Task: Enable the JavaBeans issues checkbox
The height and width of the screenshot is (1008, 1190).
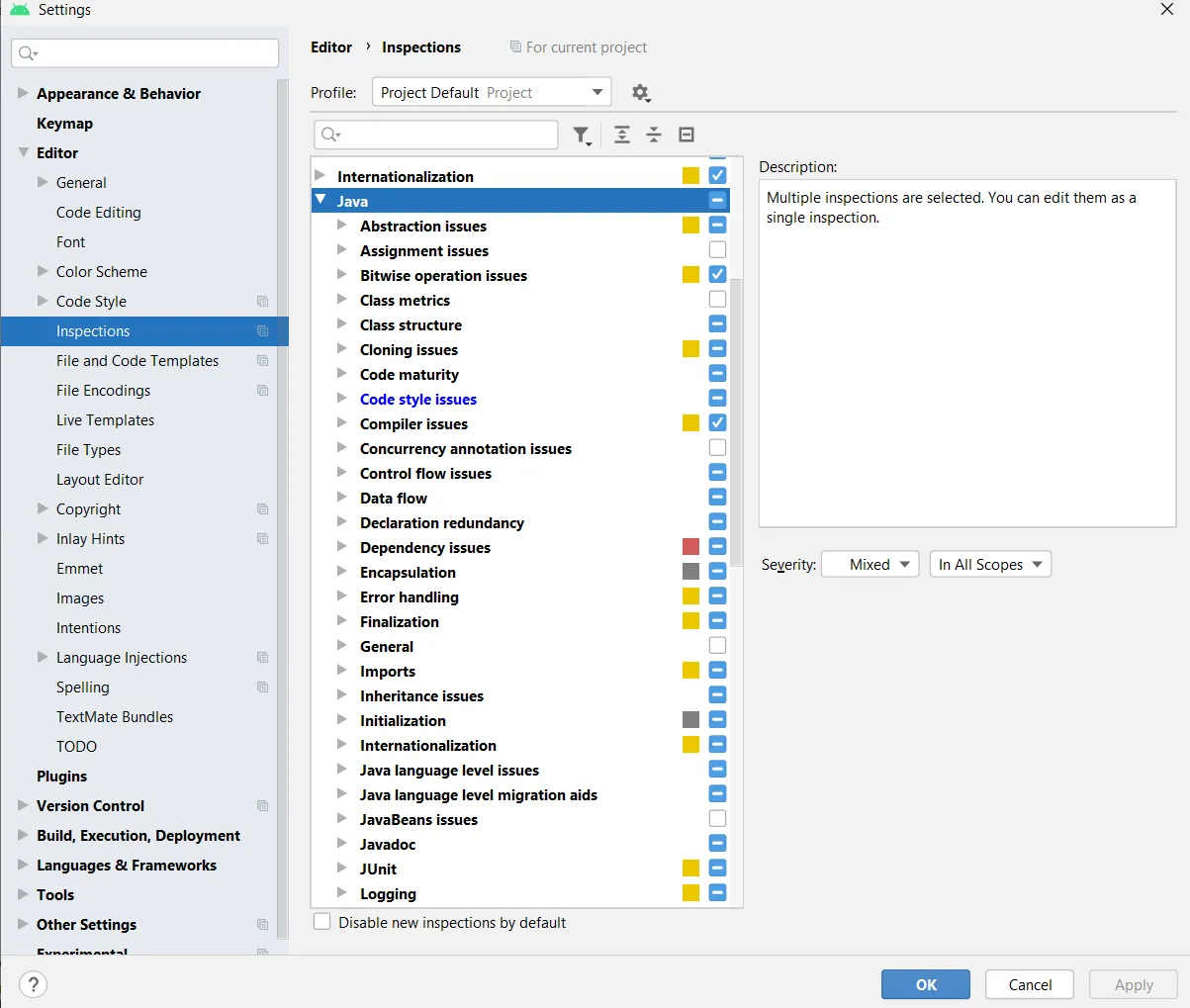Action: [x=718, y=819]
